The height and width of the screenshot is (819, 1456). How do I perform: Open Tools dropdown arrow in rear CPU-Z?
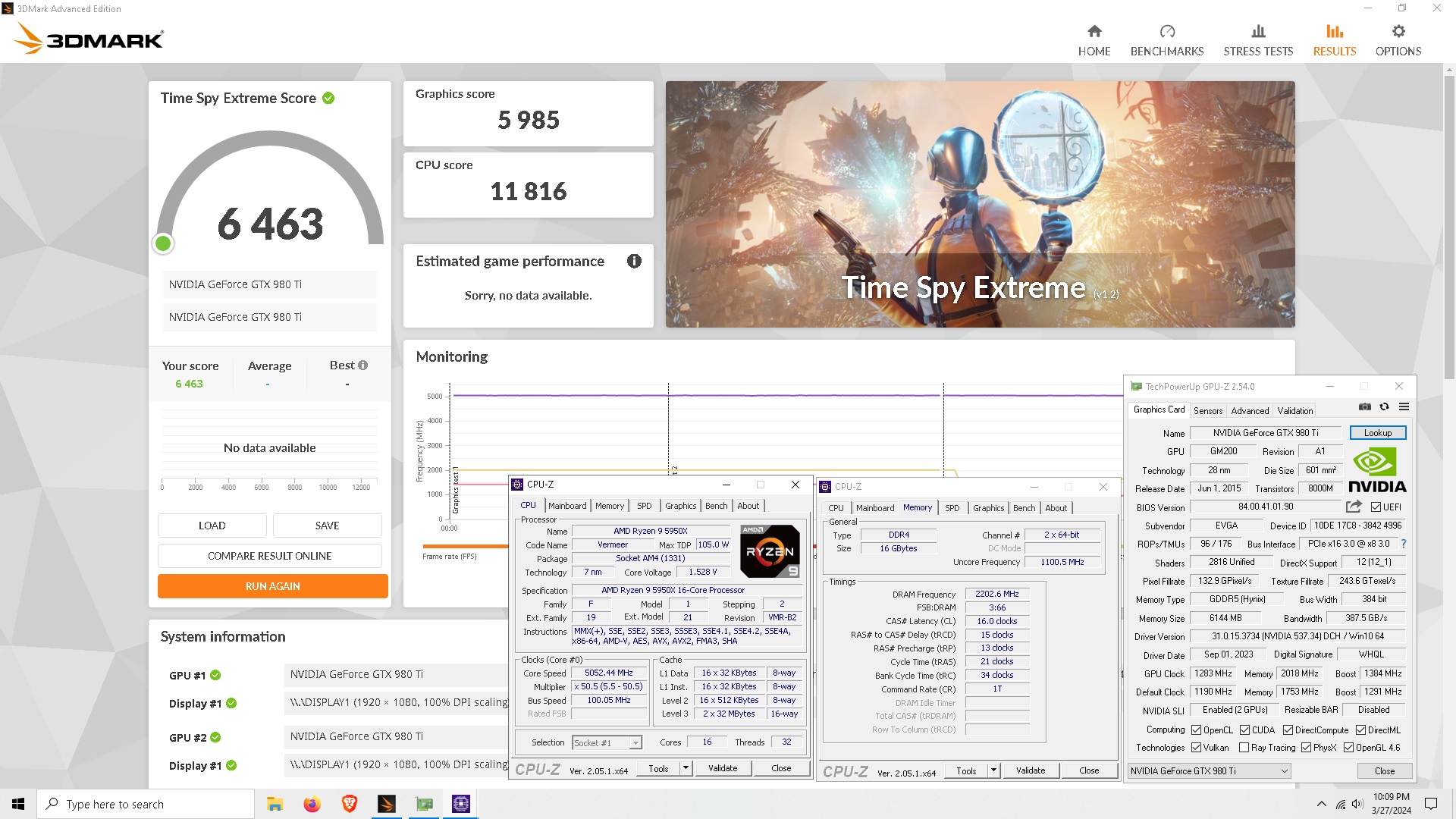993,770
